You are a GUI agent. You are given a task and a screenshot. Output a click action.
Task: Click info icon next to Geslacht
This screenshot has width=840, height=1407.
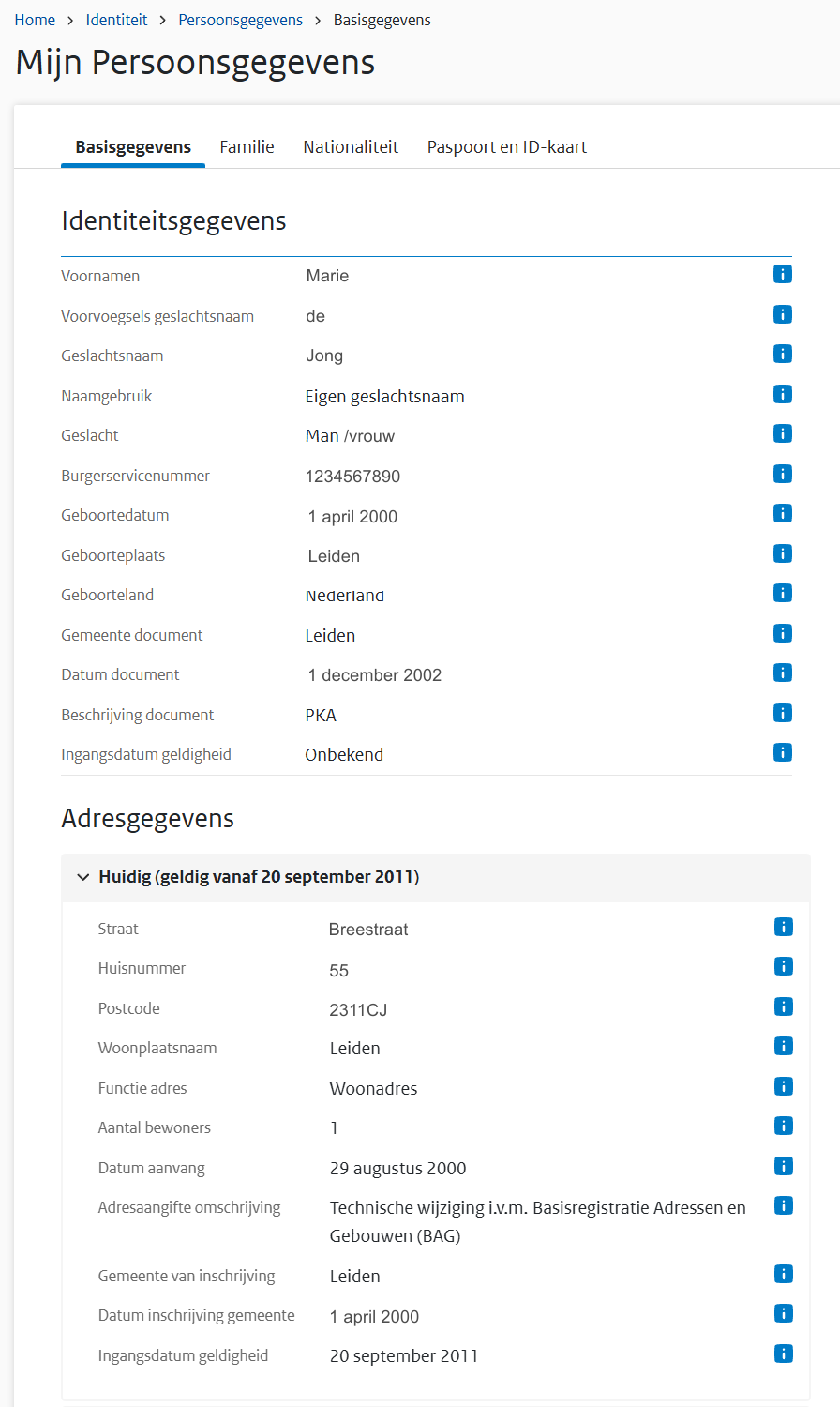(783, 433)
